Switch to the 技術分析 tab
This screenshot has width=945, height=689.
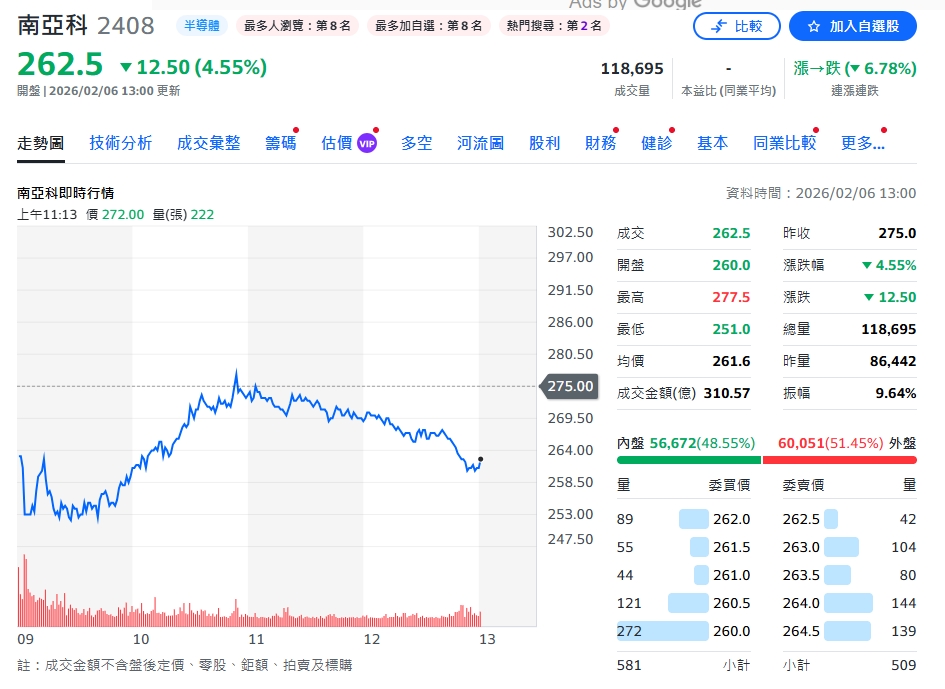[120, 143]
